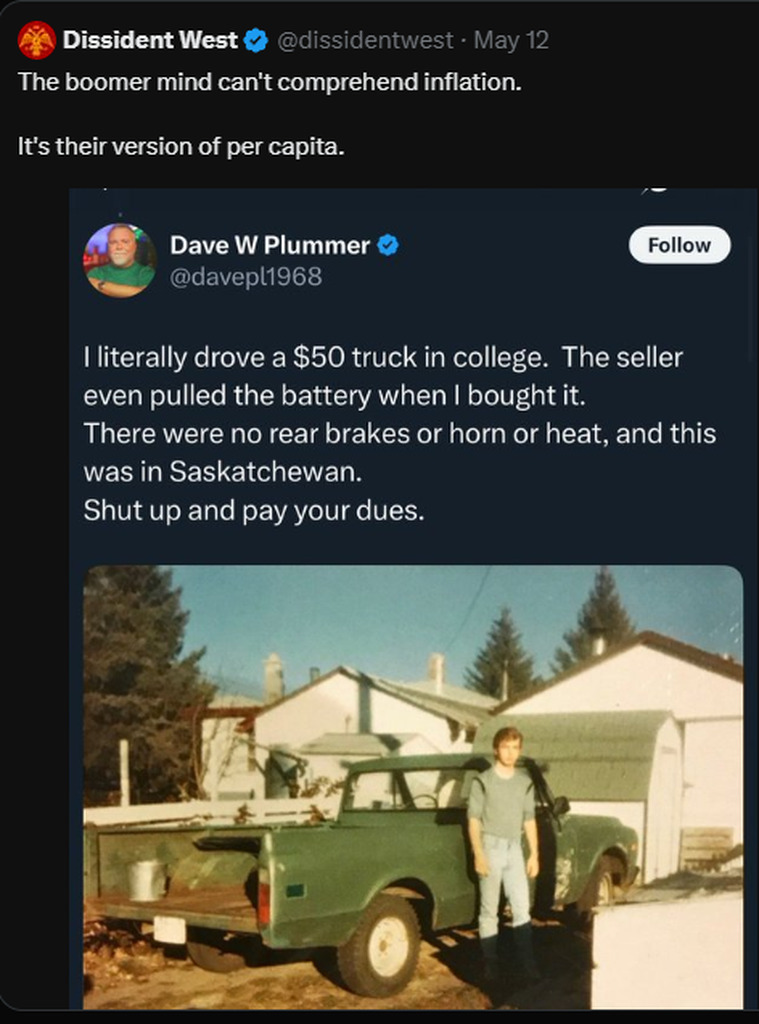This screenshot has height=1024, width=759.
Task: Follow Dave W Plummer
Action: (x=679, y=245)
